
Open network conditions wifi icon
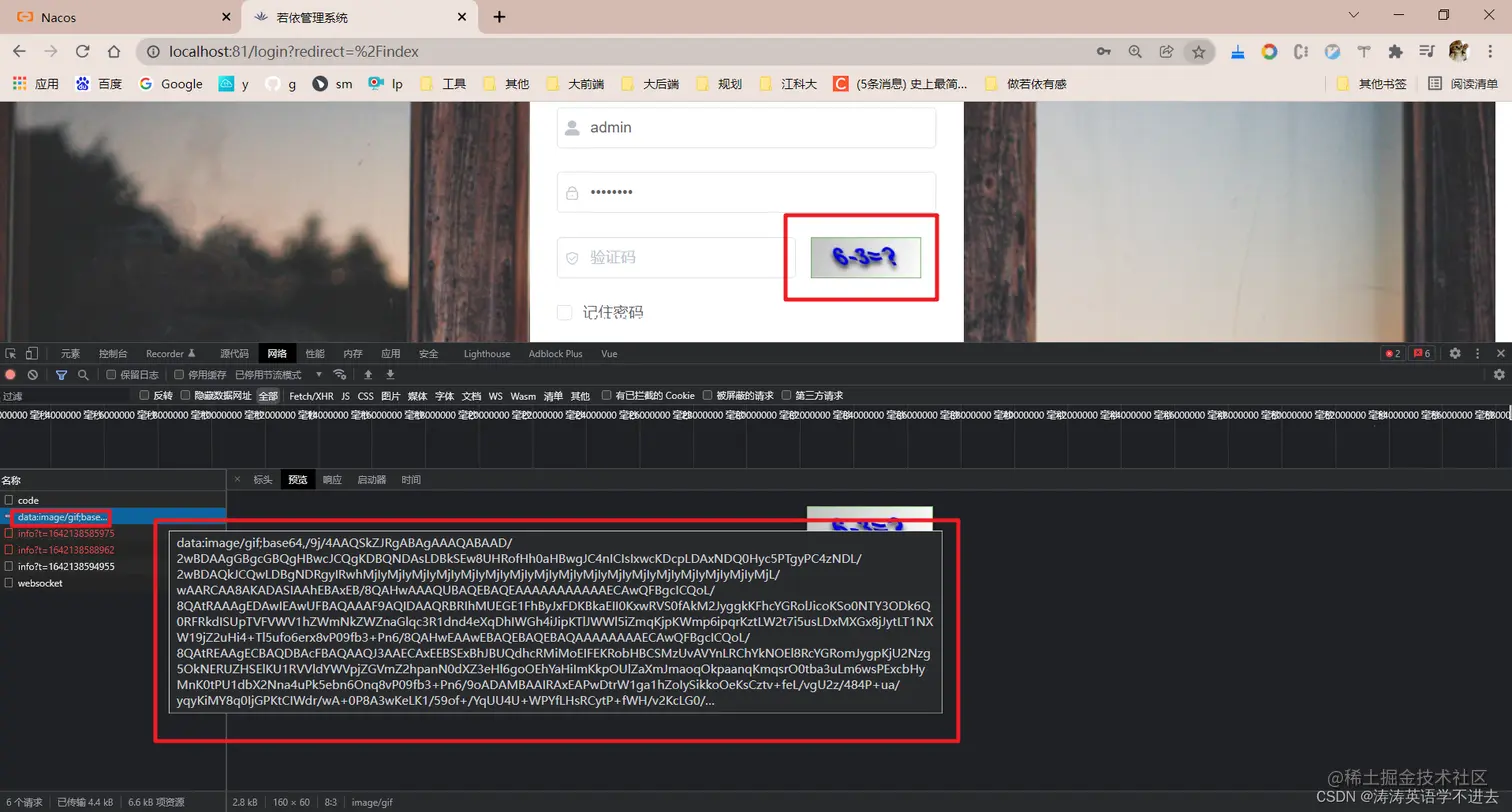[340, 374]
